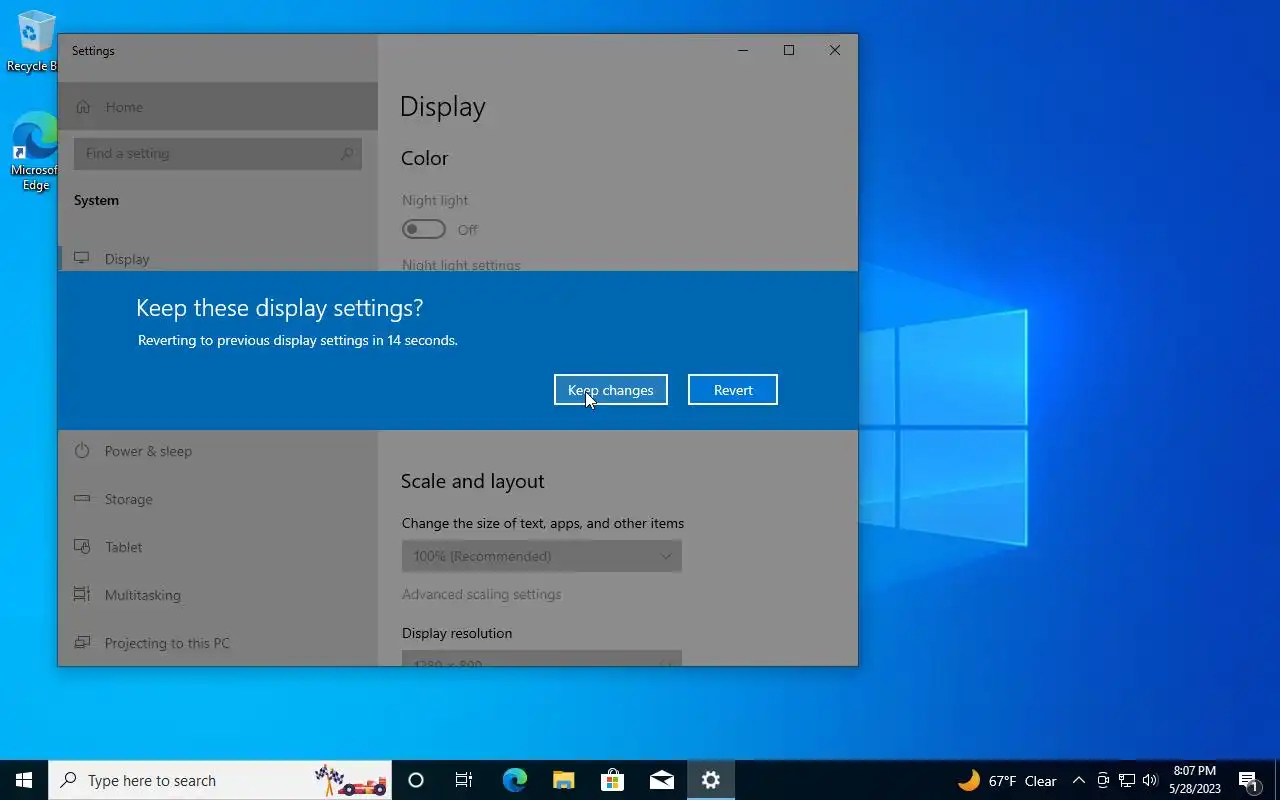Launch Microsoft Edge from the taskbar
1280x800 pixels.
pos(514,780)
